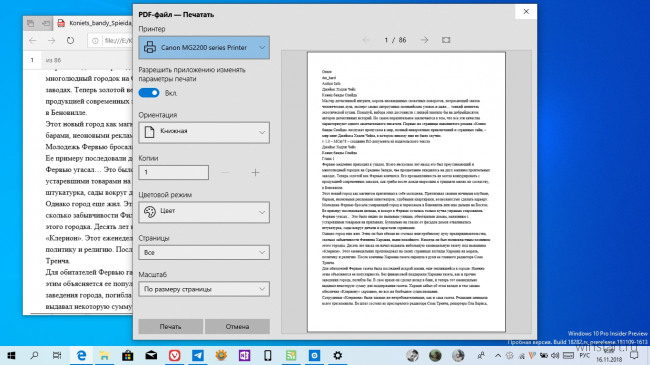Screen dimensions: 650x365
Task: Open Vivaldi browser from taskbar
Action: (175, 355)
